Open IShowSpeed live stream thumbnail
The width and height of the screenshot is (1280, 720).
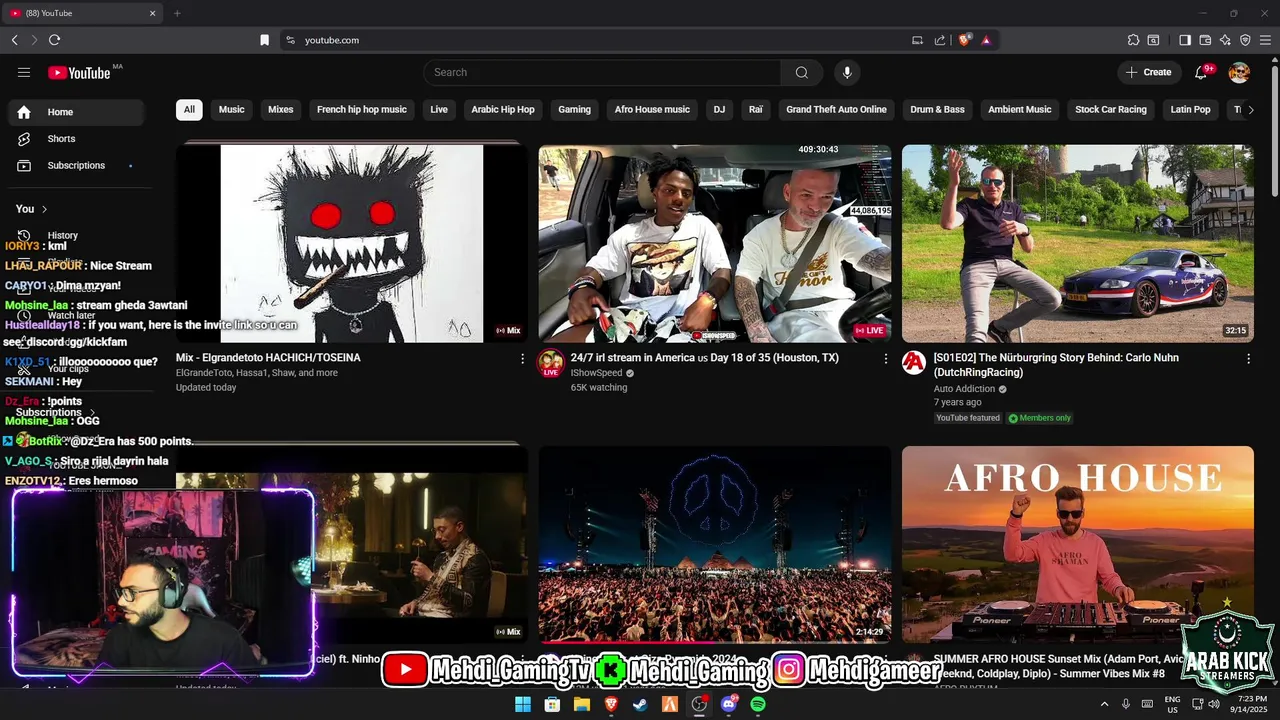click(714, 244)
